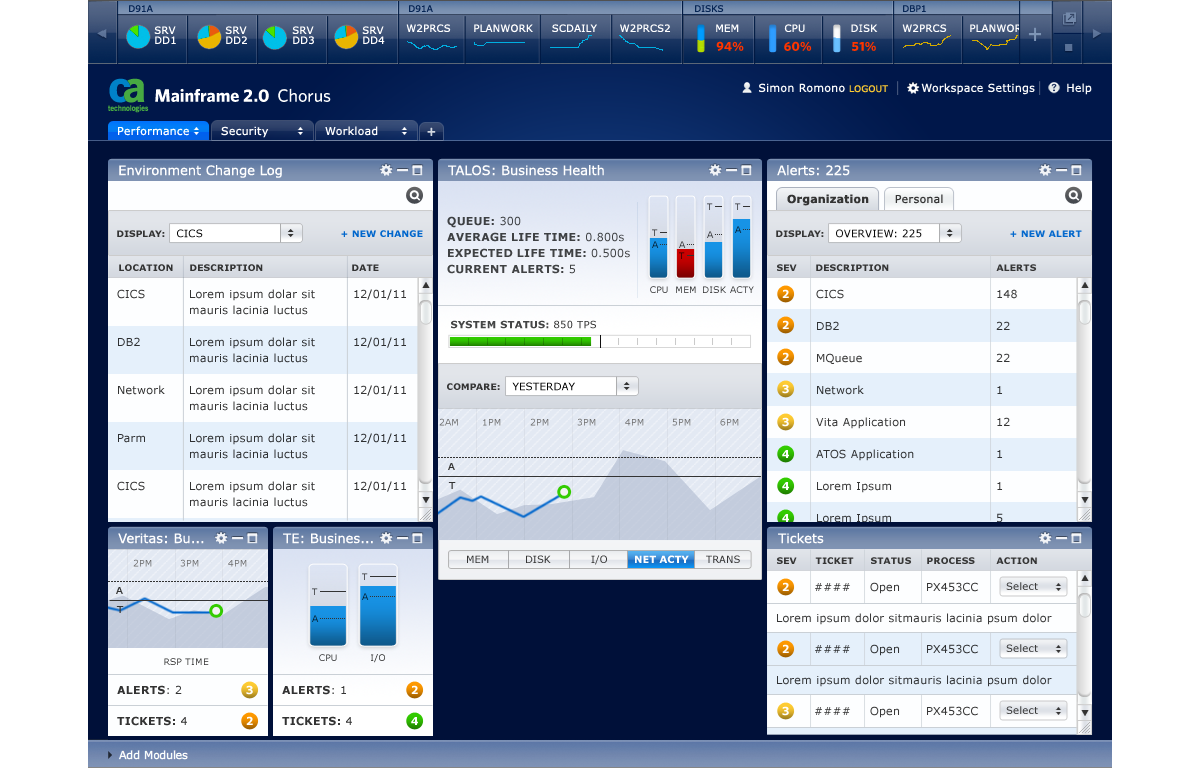
Task: Select the MEM chart segment button
Action: [x=478, y=560]
